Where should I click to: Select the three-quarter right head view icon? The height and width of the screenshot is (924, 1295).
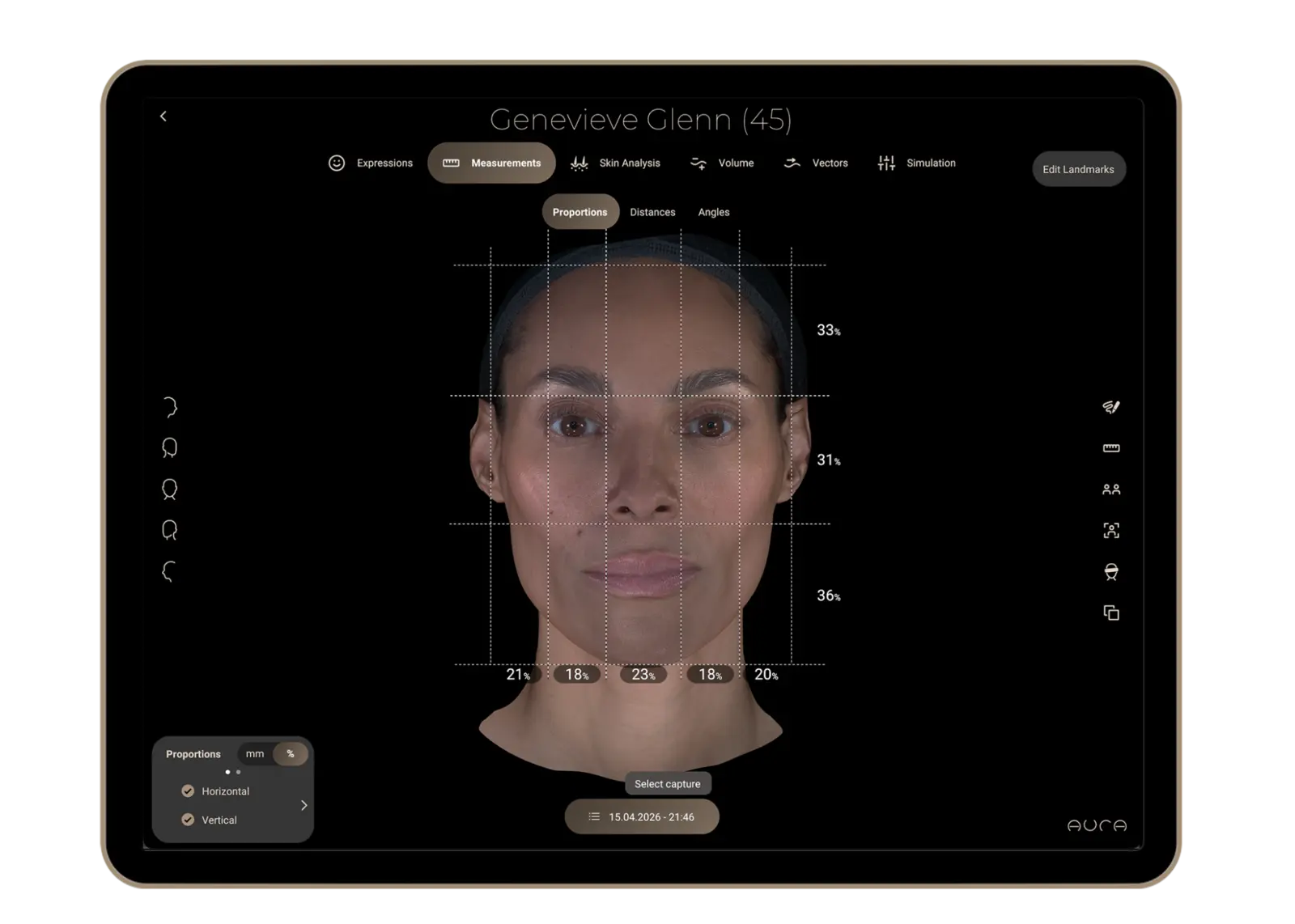tap(169, 447)
